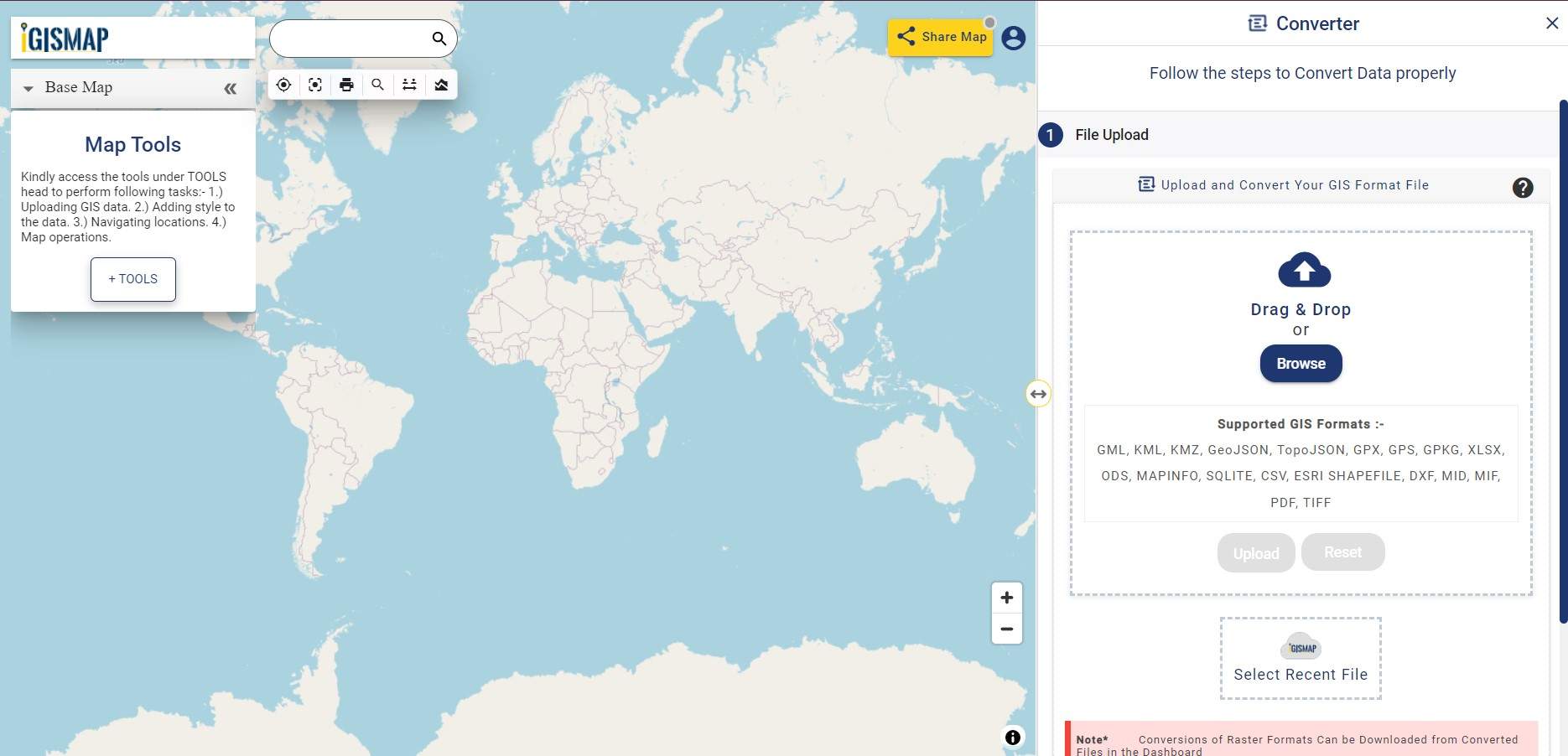This screenshot has height=756, width=1568.
Task: Open the Share Map option
Action: click(x=940, y=37)
